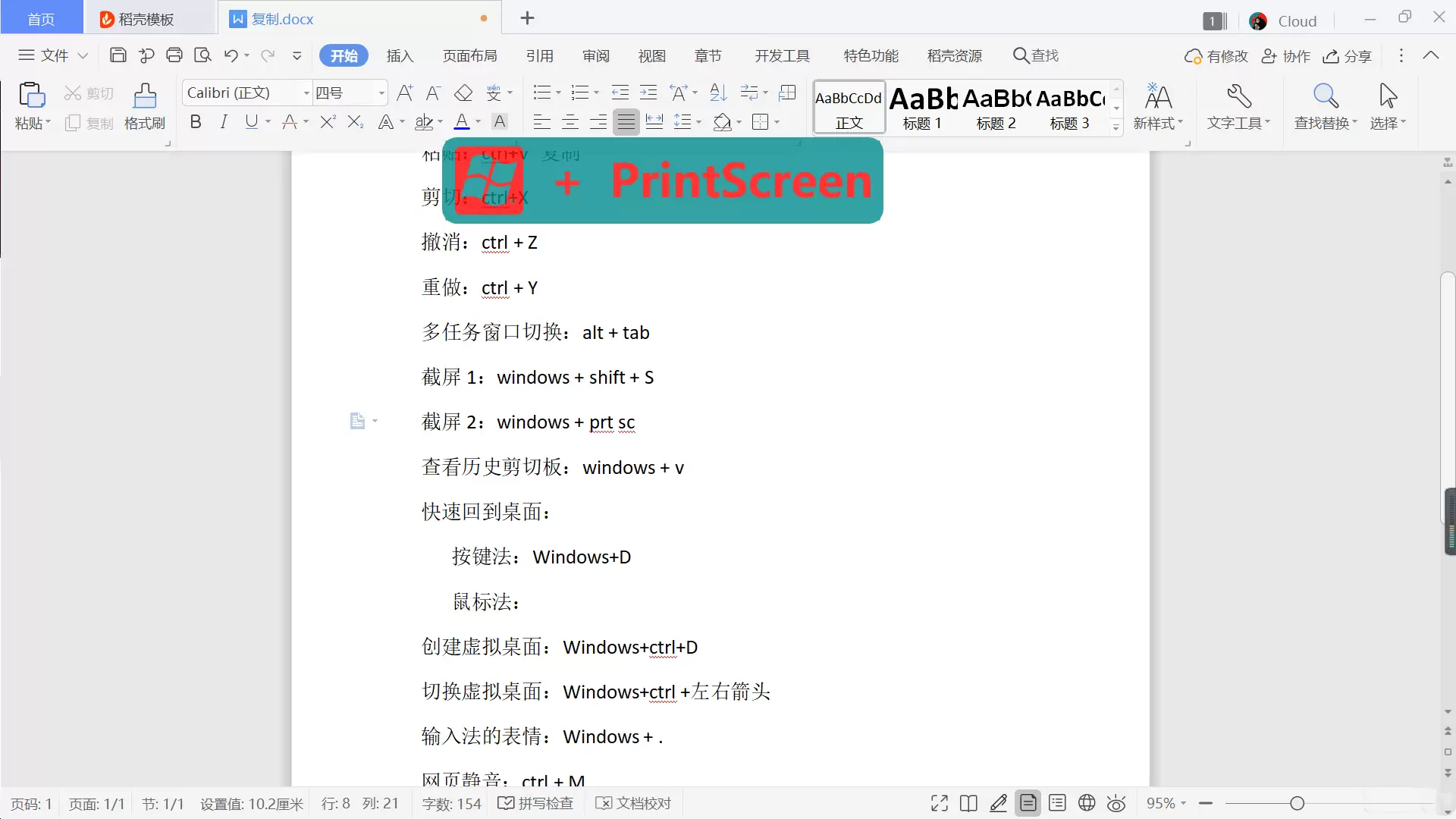Click the Sort A-Z icon
This screenshot has width=1456, height=819.
coord(718,93)
